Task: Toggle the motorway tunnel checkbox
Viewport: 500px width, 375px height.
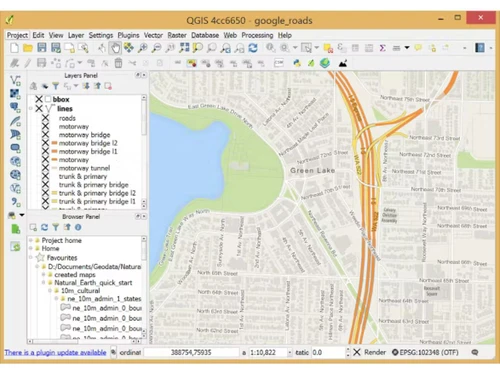Action: [45, 168]
